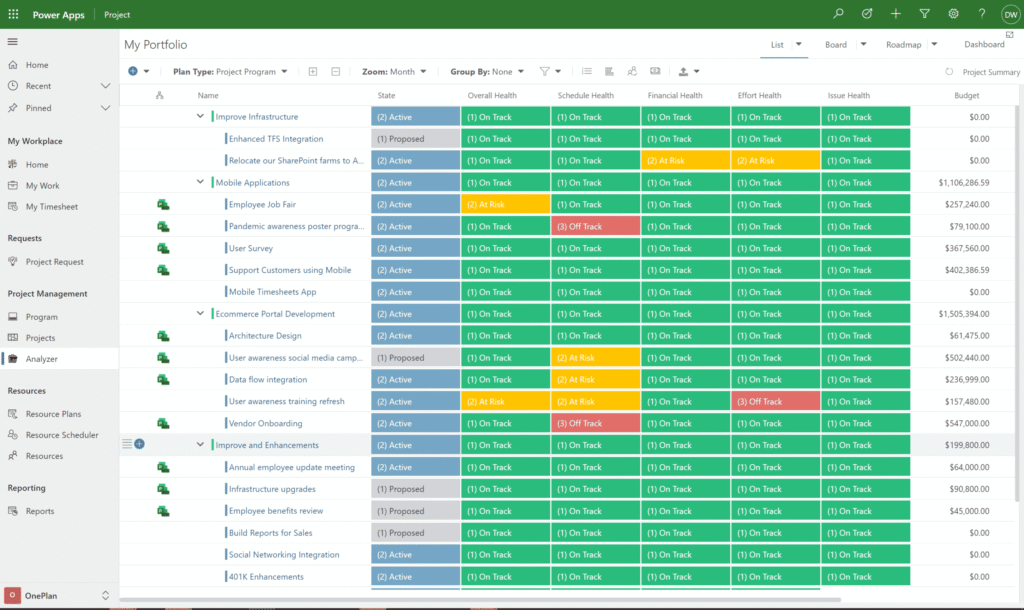Click the money bill icon in the toolbar
The height and width of the screenshot is (610, 1024).
(655, 71)
